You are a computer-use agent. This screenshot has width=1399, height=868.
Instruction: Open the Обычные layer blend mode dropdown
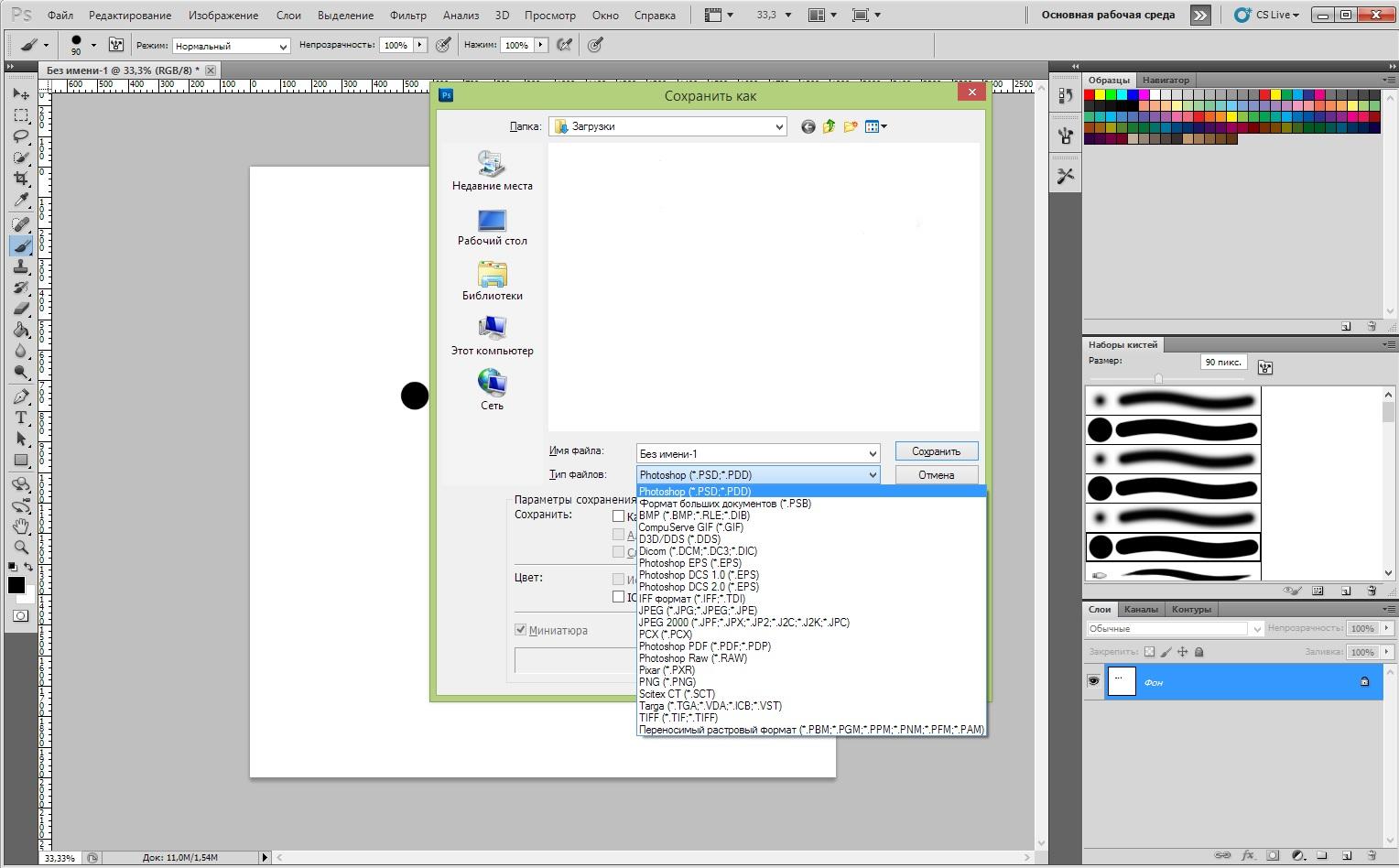click(1175, 628)
